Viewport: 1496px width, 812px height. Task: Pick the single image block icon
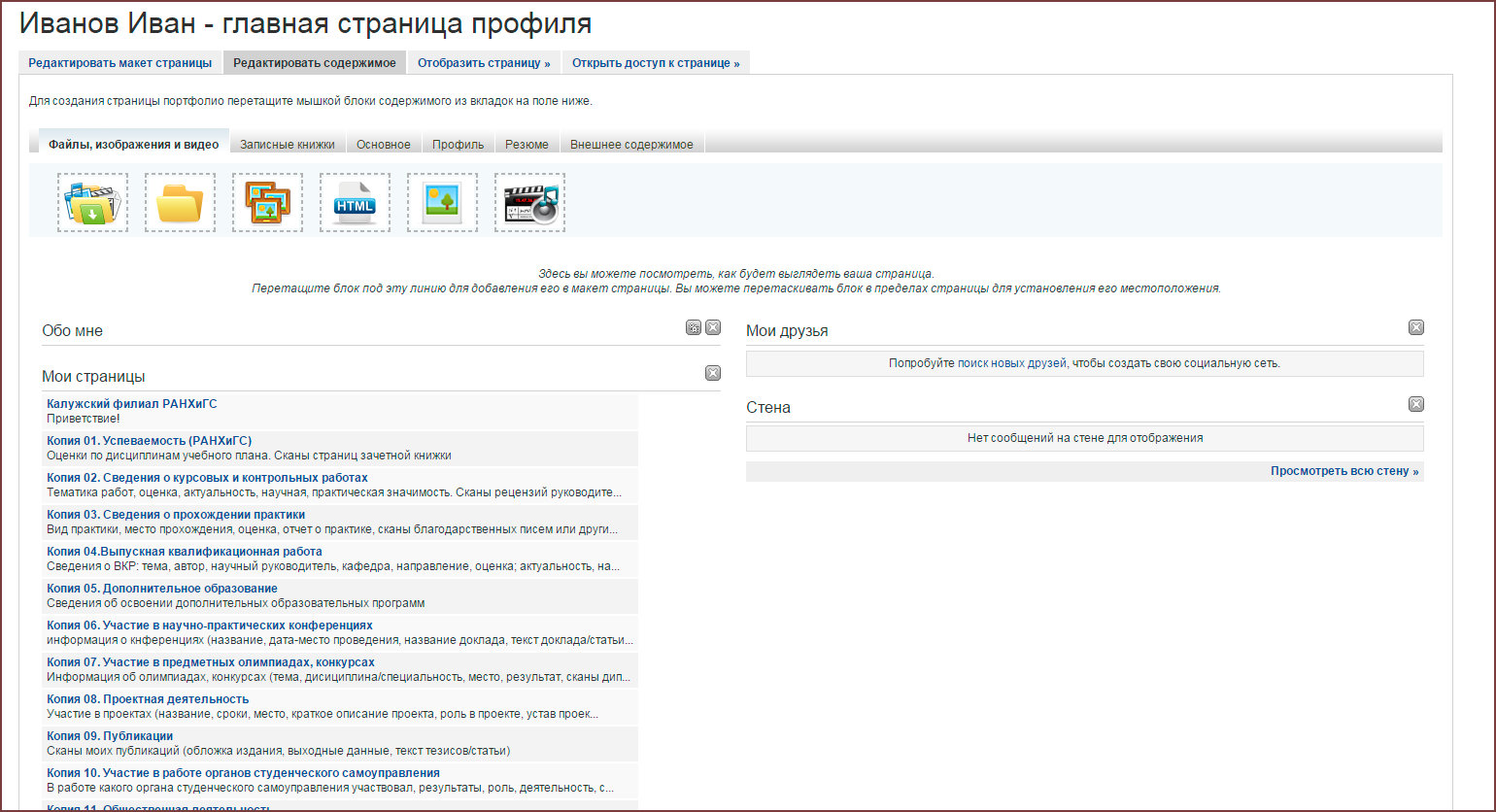click(x=442, y=203)
